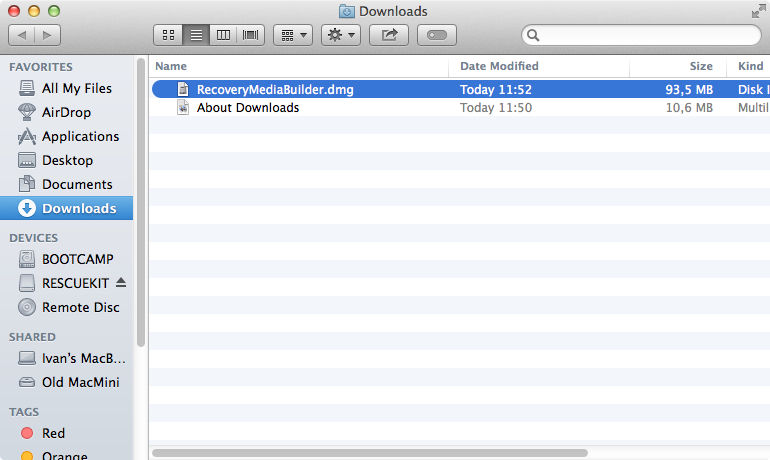Switch to icon view
This screenshot has height=460, width=770.
click(168, 35)
